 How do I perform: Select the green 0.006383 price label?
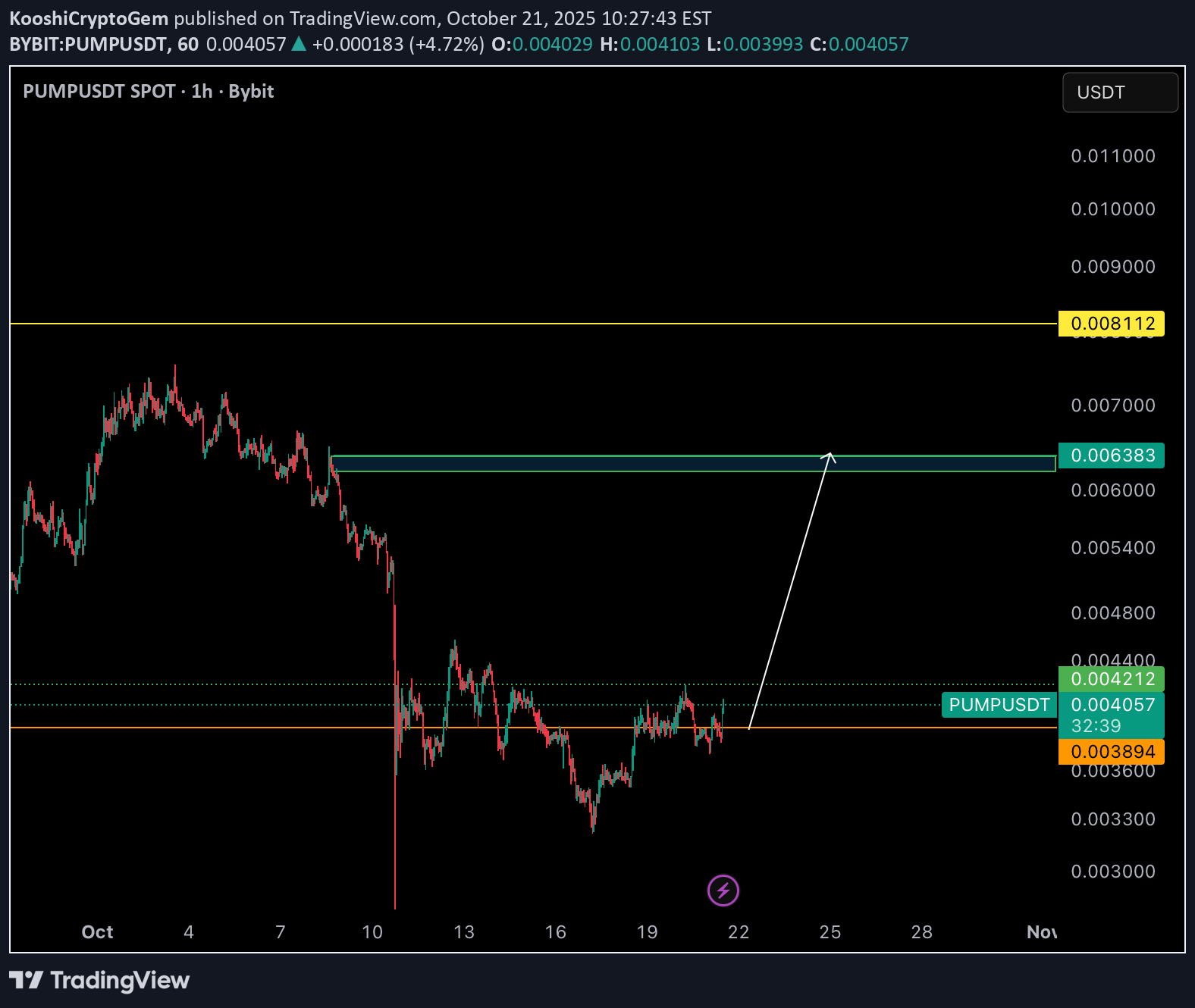coord(1111,455)
